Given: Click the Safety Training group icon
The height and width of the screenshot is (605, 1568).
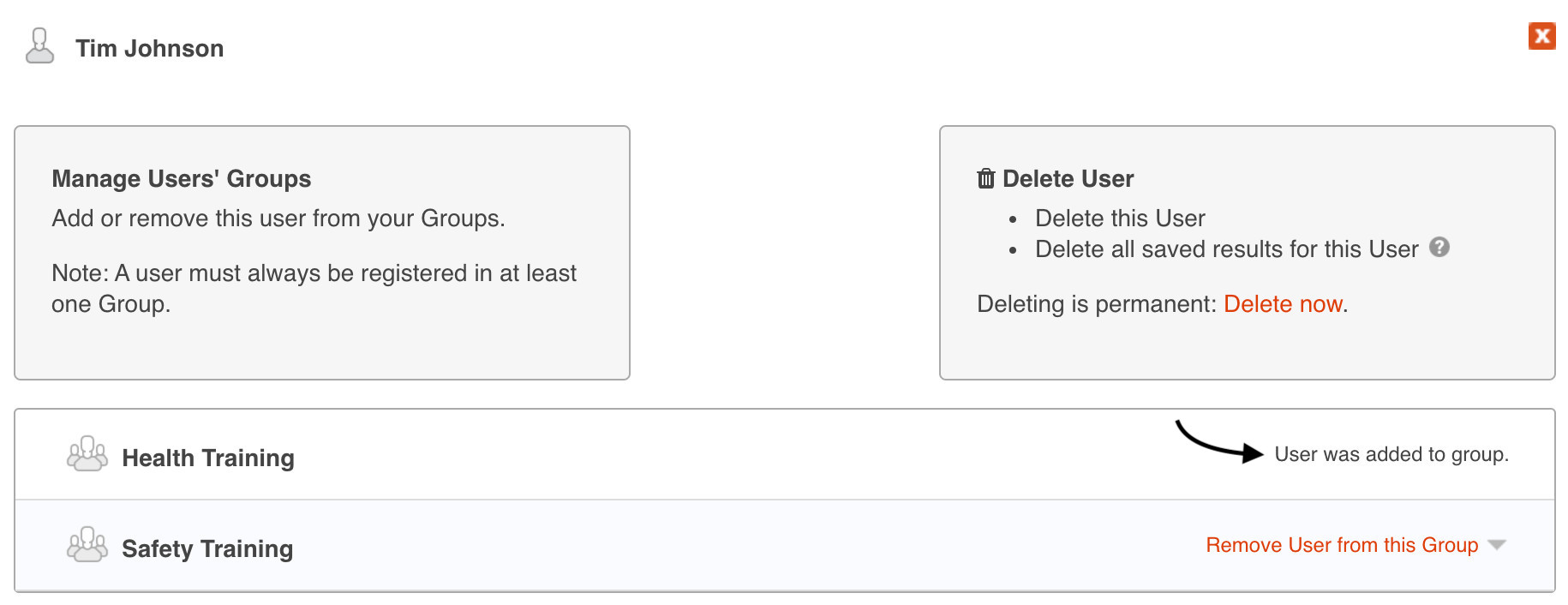Looking at the screenshot, I should click(x=87, y=545).
